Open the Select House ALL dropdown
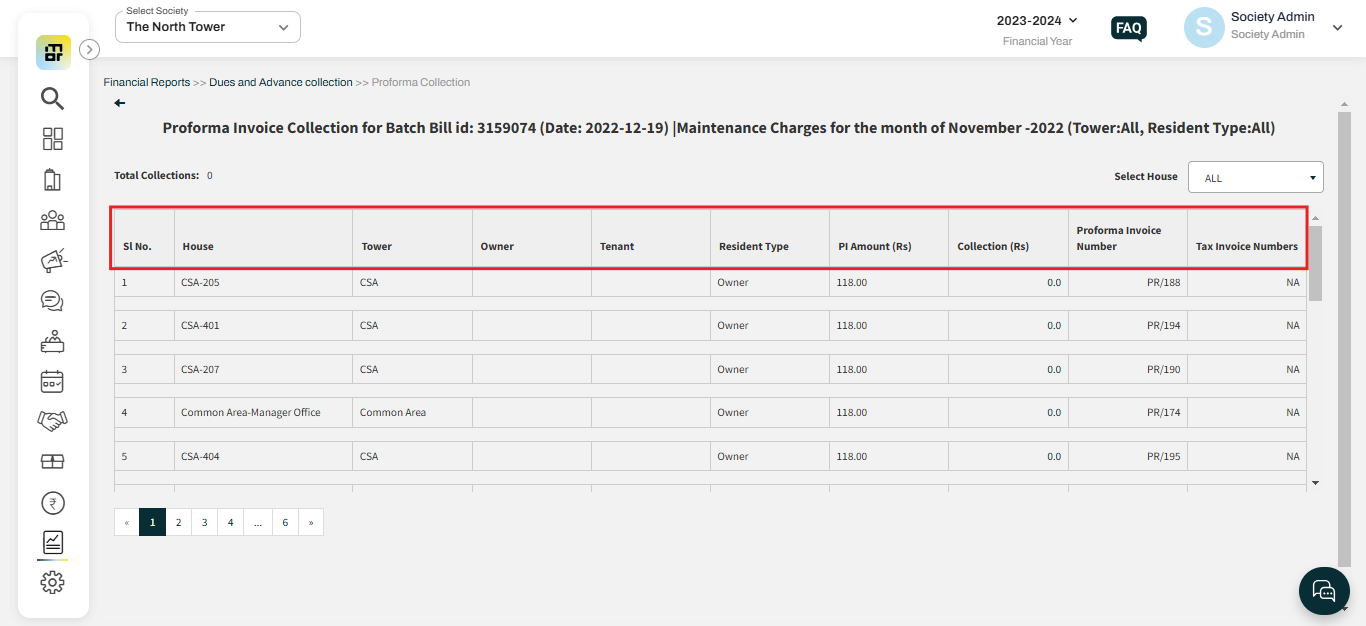Screen dimensions: 1366x626 tap(1256, 177)
